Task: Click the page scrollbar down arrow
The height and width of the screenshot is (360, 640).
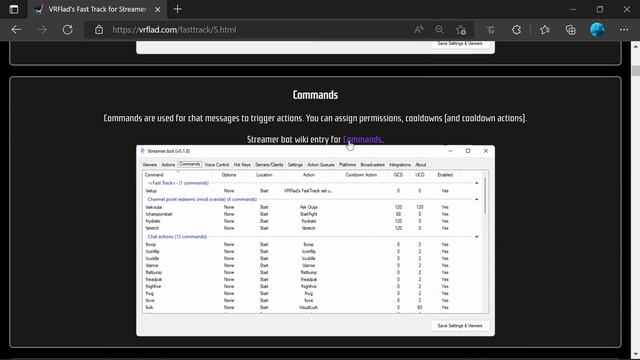Action: [636, 354]
